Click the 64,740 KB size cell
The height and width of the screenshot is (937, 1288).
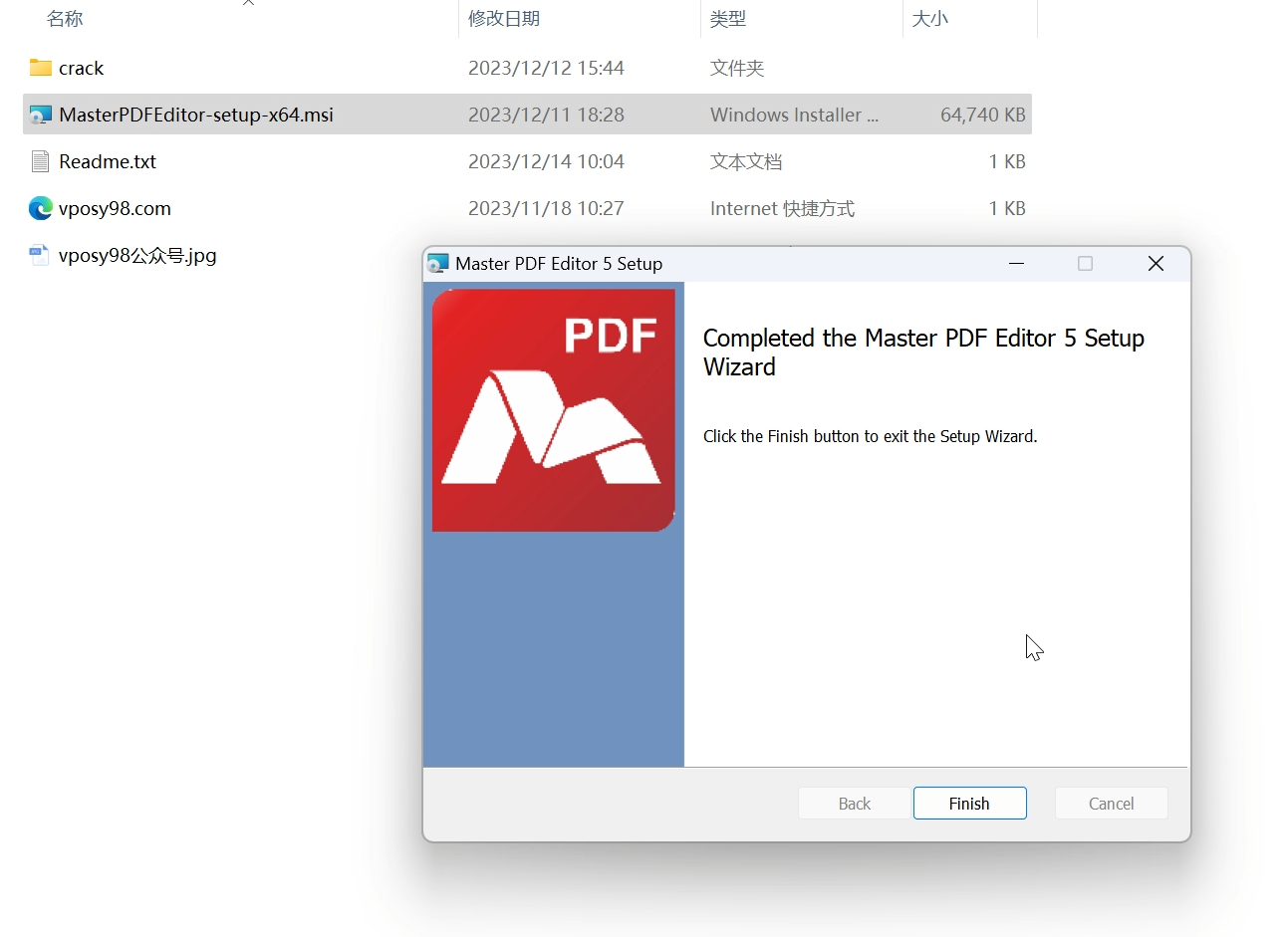(982, 115)
